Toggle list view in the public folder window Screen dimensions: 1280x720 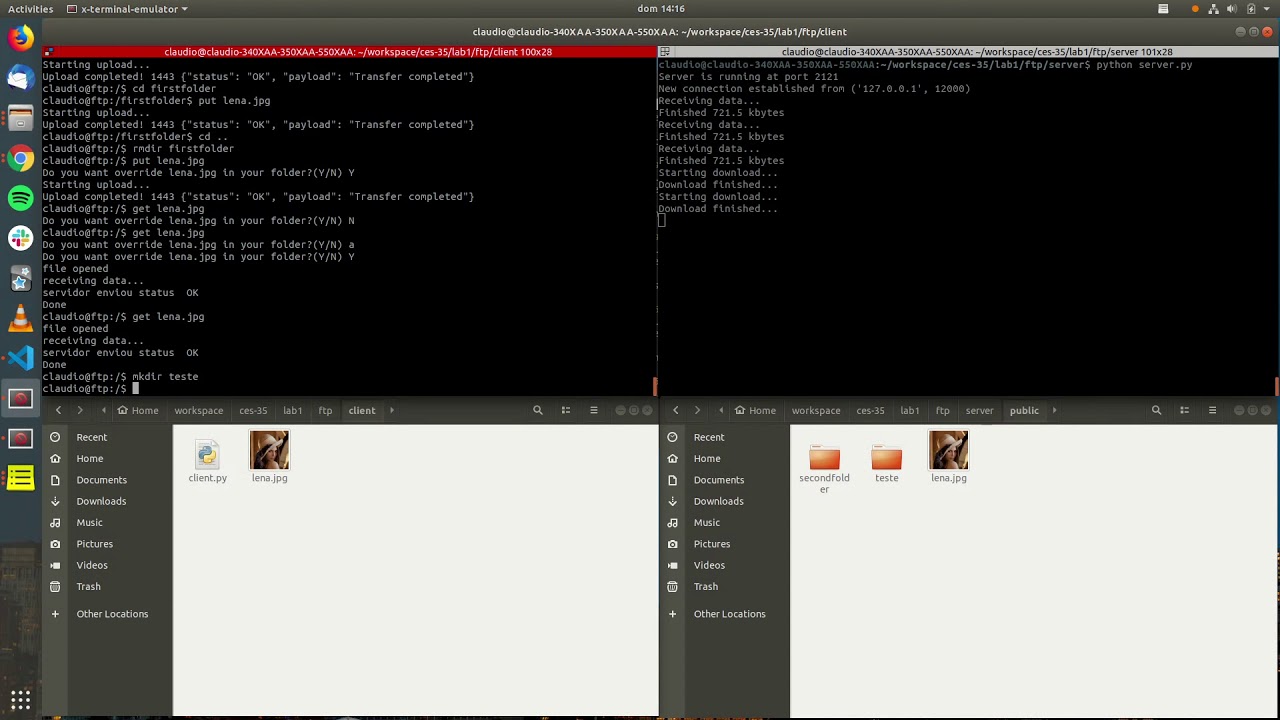pos(1184,410)
